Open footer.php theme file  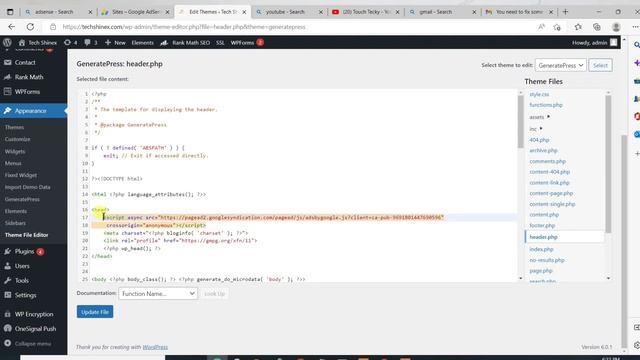542,225
